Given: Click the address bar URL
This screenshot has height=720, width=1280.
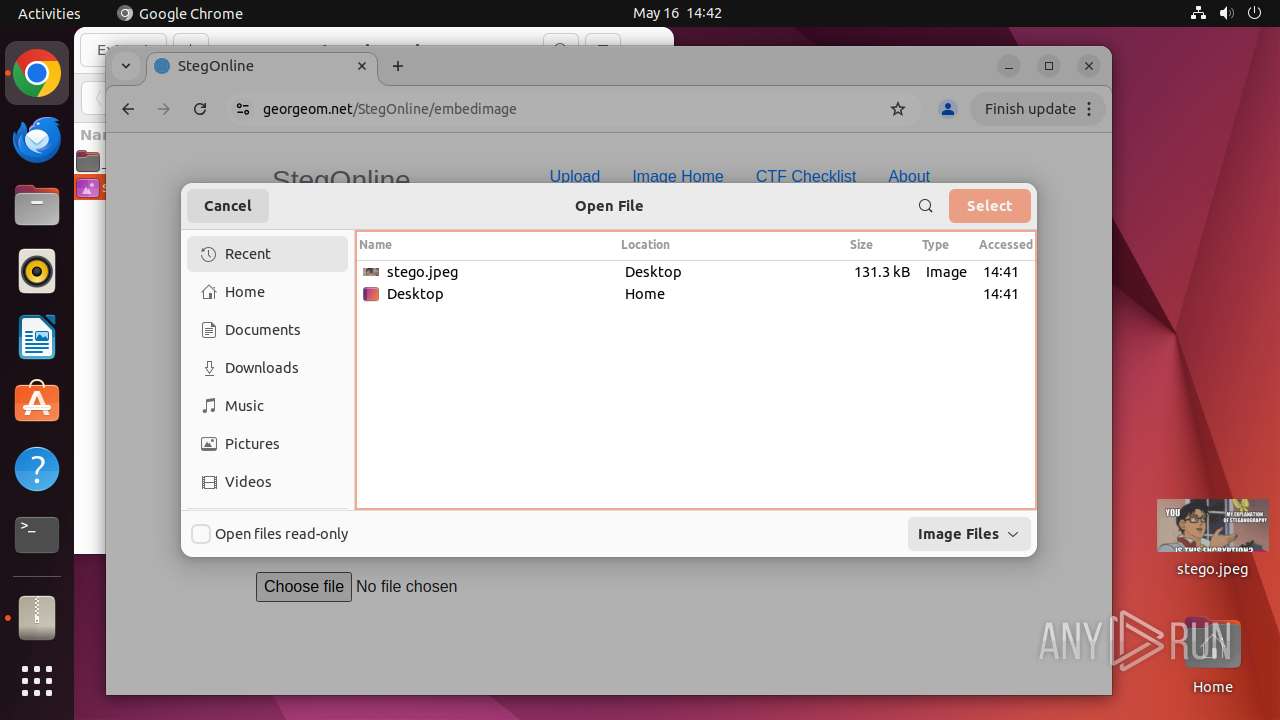Looking at the screenshot, I should (390, 109).
